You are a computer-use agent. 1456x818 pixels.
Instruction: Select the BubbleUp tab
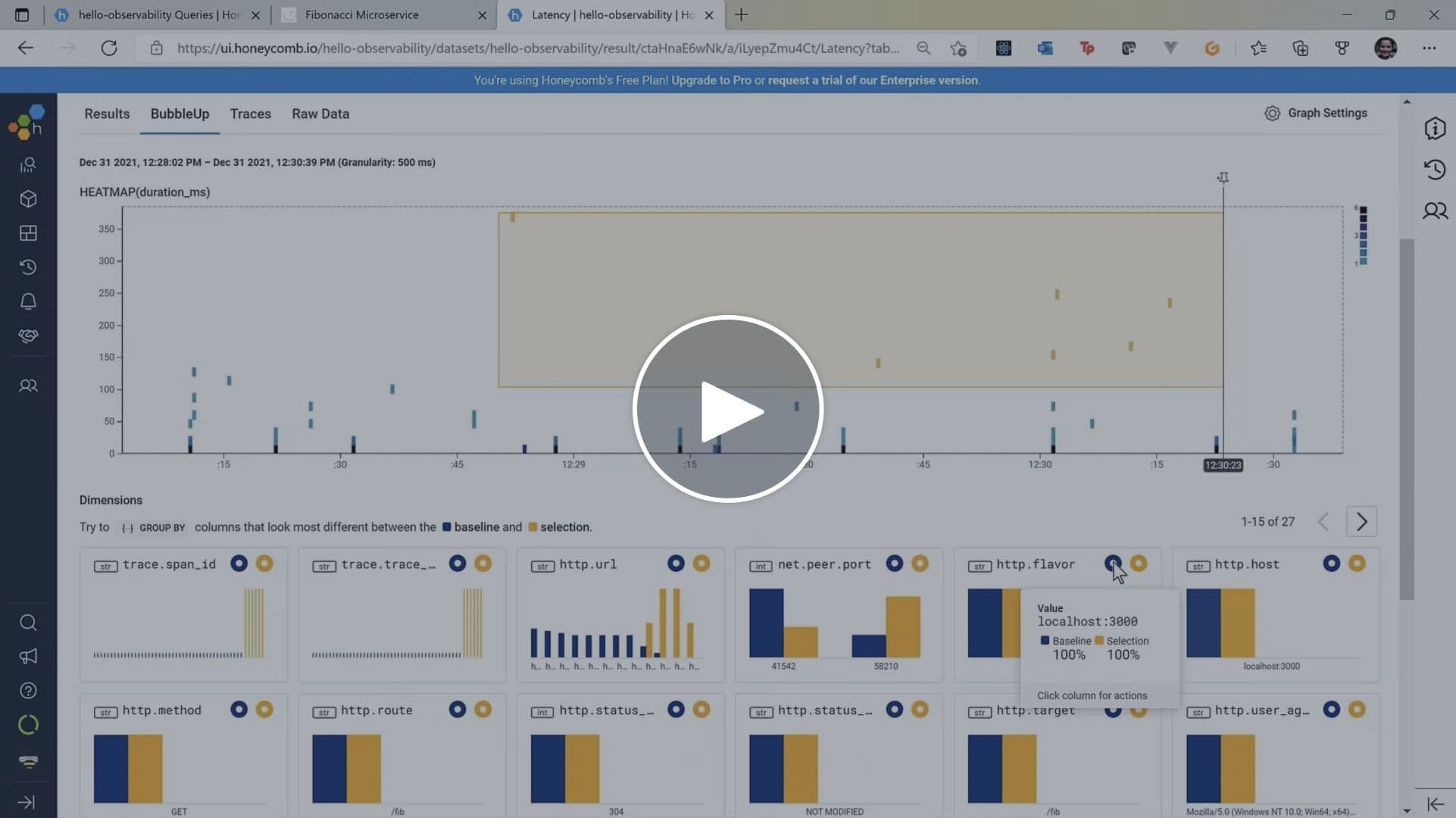pos(180,114)
